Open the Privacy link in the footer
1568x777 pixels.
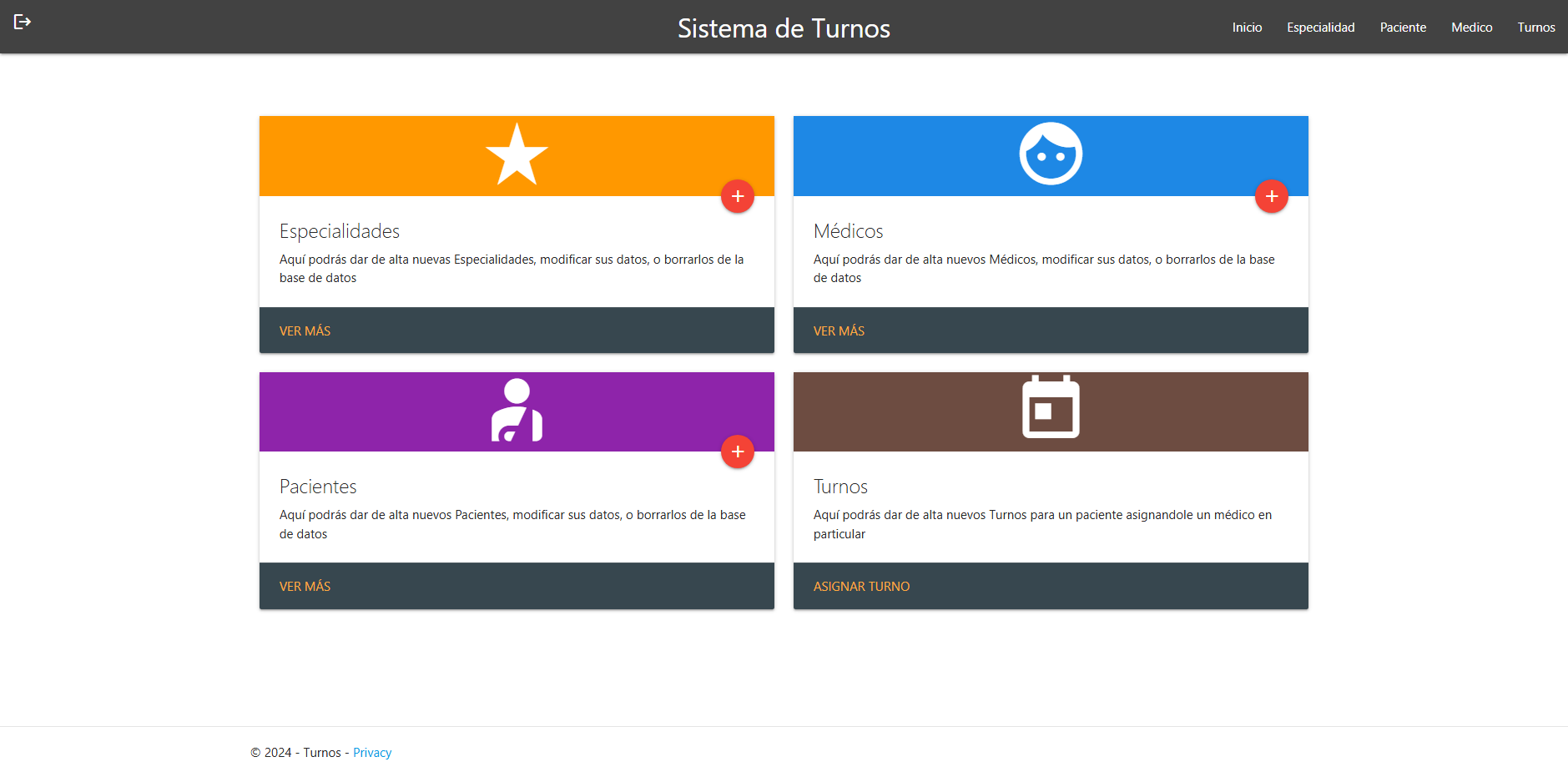click(372, 752)
